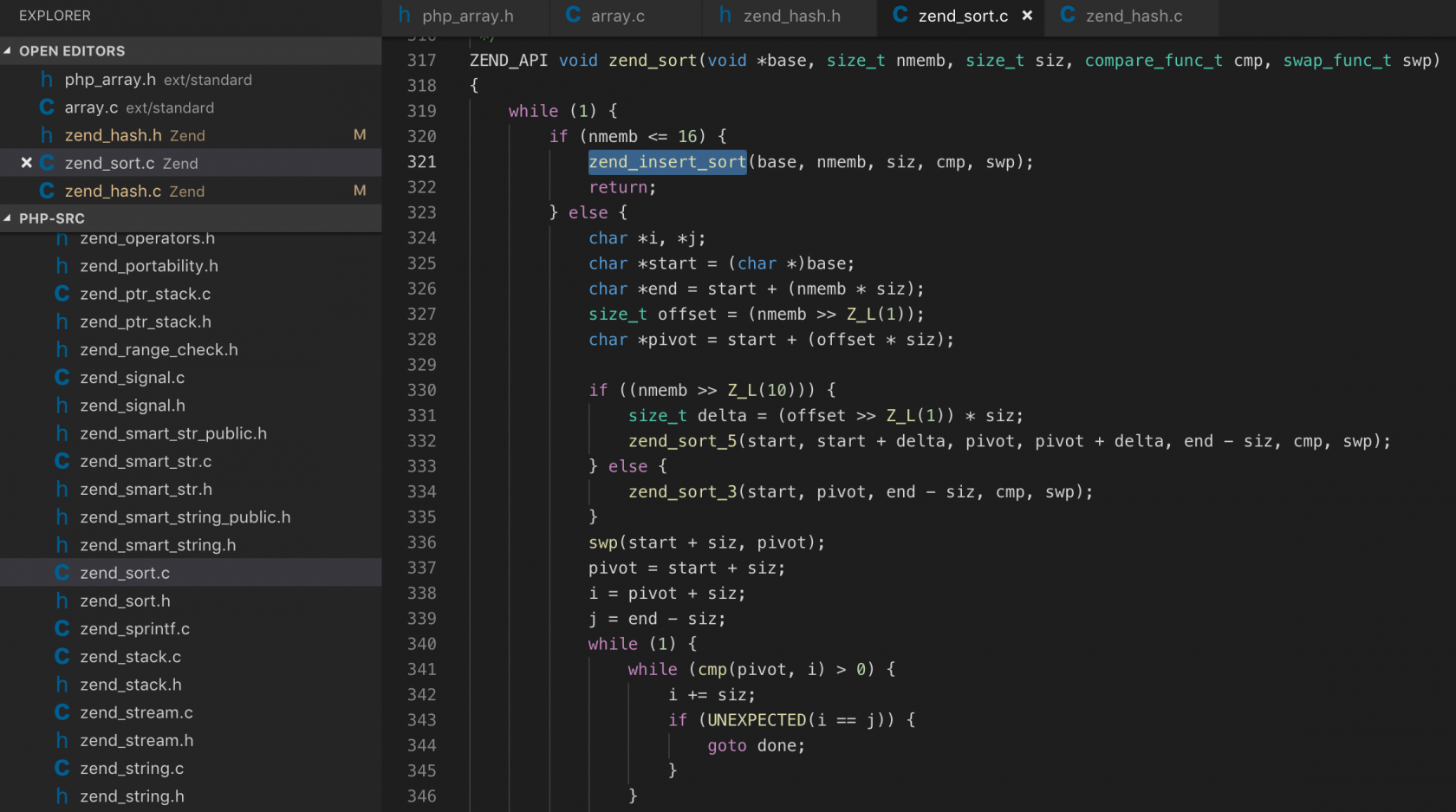This screenshot has height=812, width=1456.
Task: Click the h icon of zend_signal.h
Action: coord(62,406)
